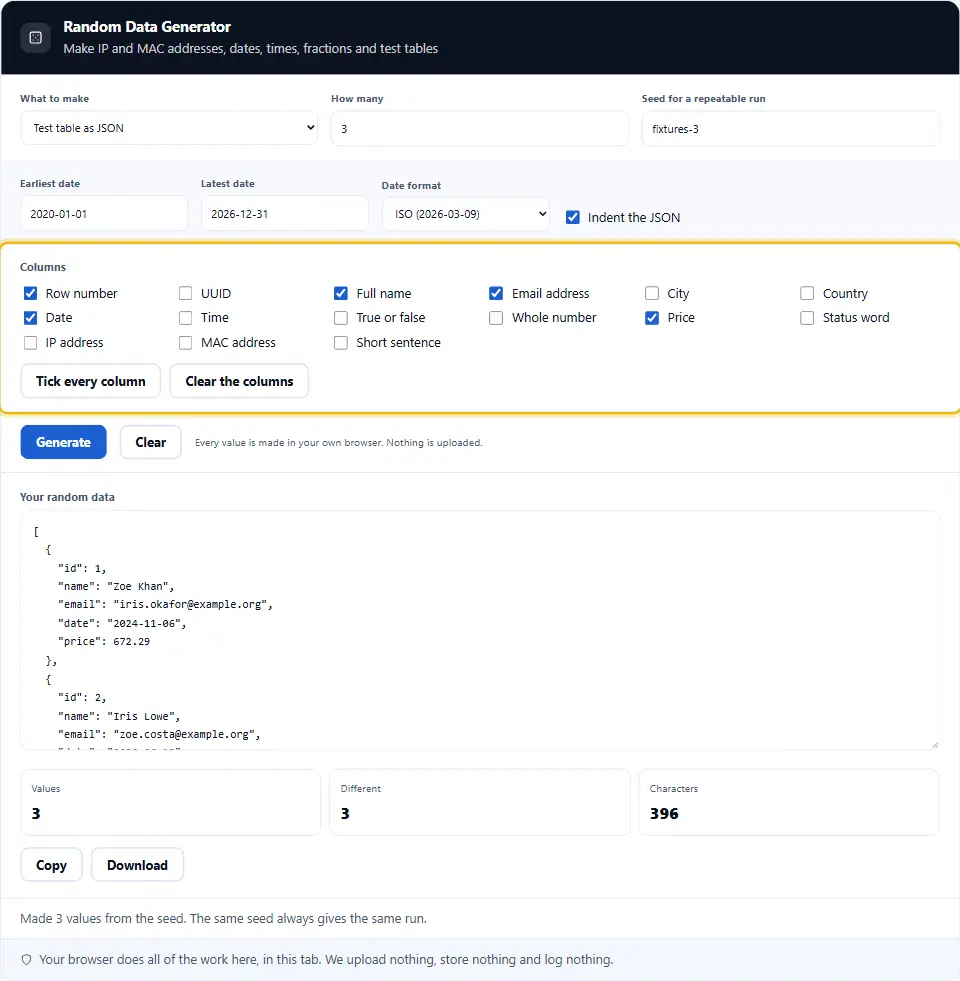This screenshot has height=981, width=960.
Task: Click "Every value is made in your own browser" note
Action: click(339, 443)
